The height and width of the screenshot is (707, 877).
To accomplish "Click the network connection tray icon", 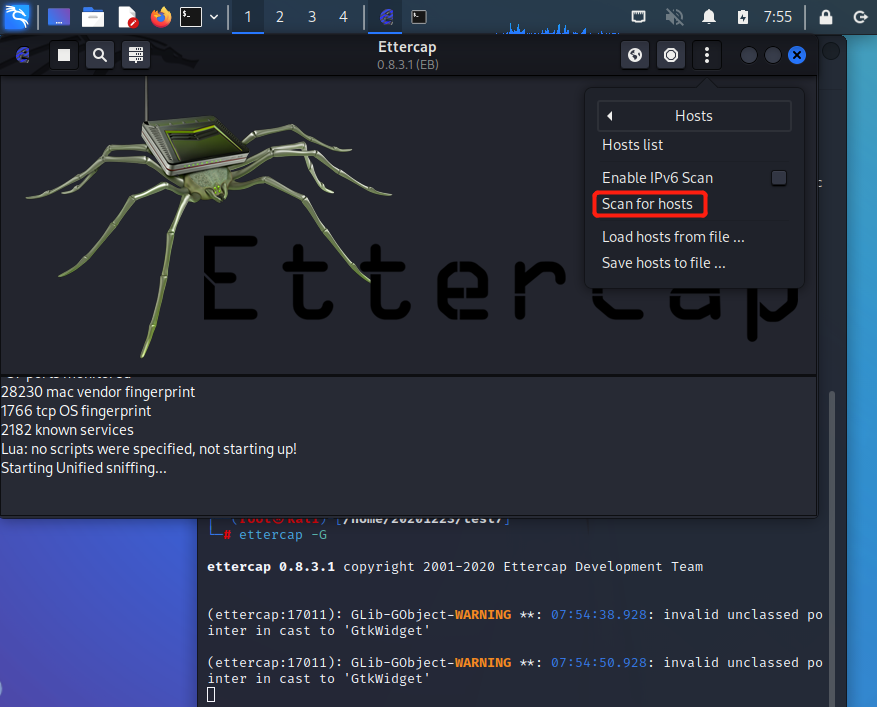I will pos(638,17).
